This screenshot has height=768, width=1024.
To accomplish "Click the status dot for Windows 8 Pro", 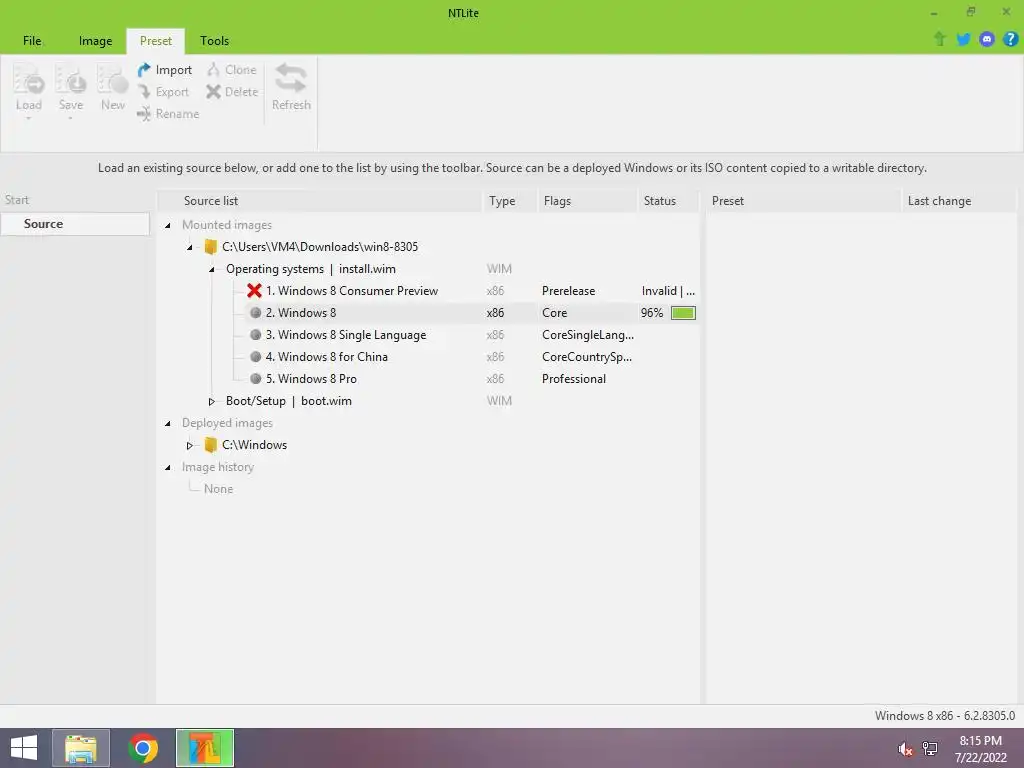I will click(x=255, y=379).
